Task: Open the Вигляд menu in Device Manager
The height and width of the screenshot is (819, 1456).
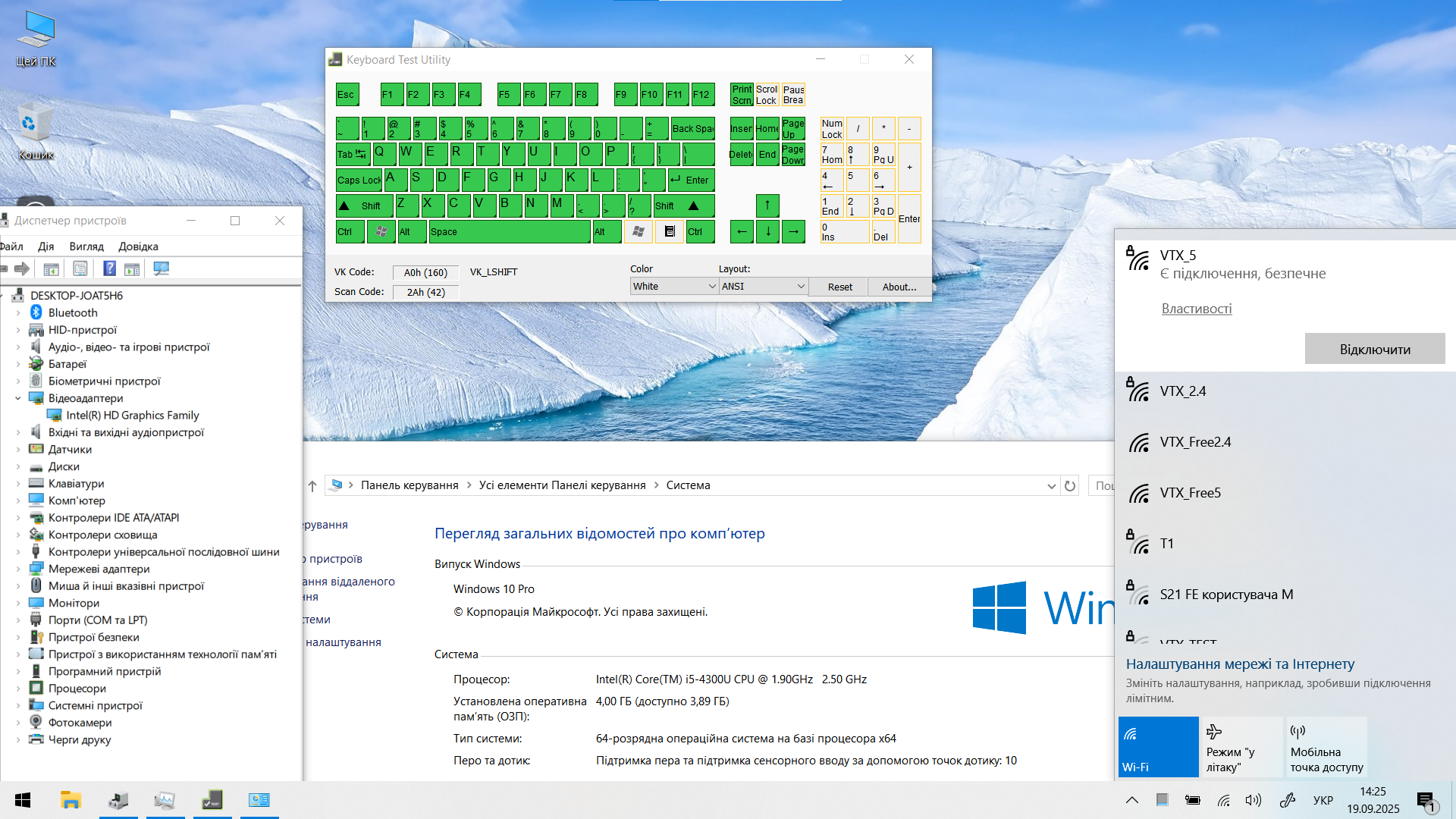Action: pyautogui.click(x=86, y=246)
